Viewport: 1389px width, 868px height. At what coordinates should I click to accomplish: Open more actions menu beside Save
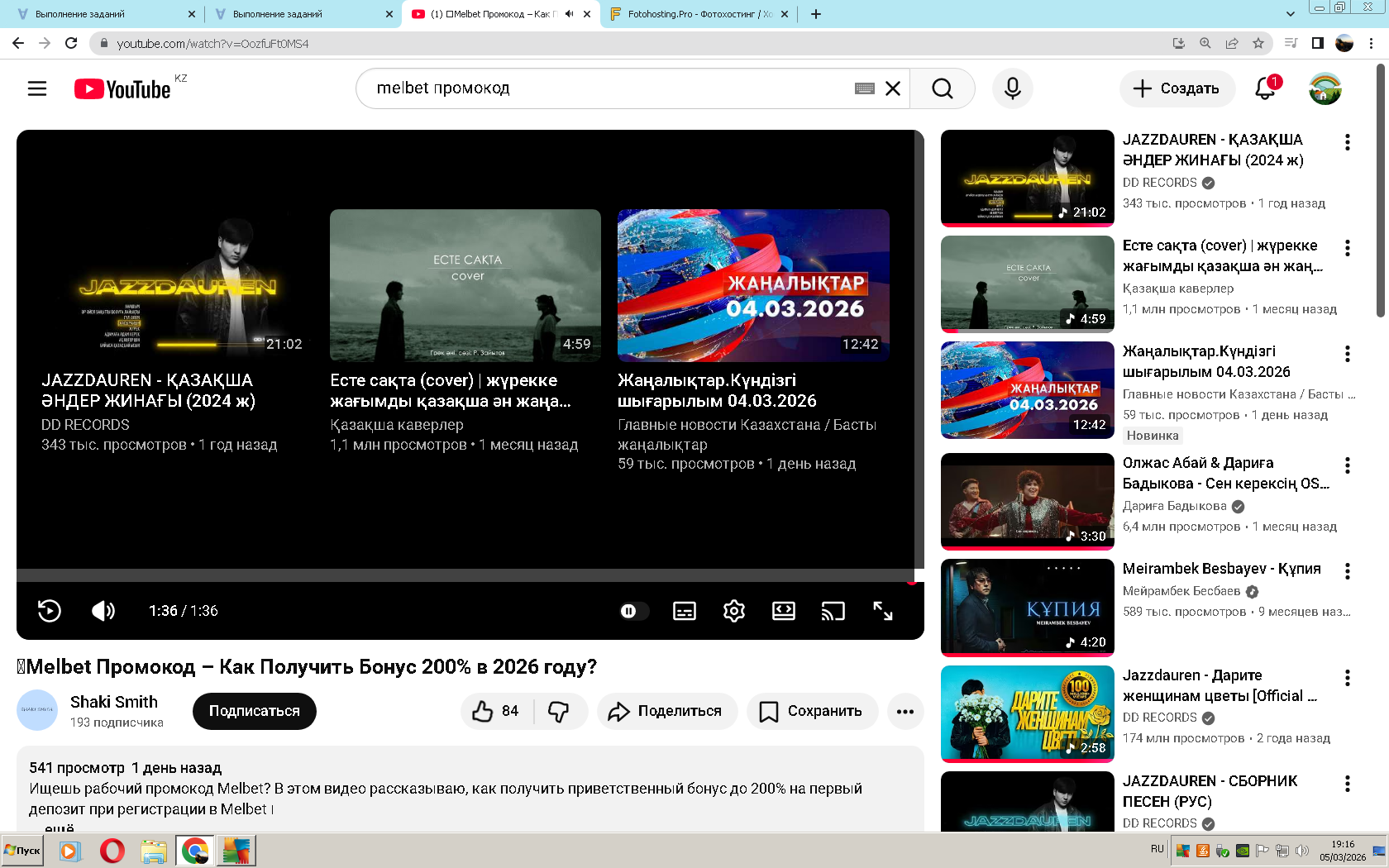[x=905, y=711]
